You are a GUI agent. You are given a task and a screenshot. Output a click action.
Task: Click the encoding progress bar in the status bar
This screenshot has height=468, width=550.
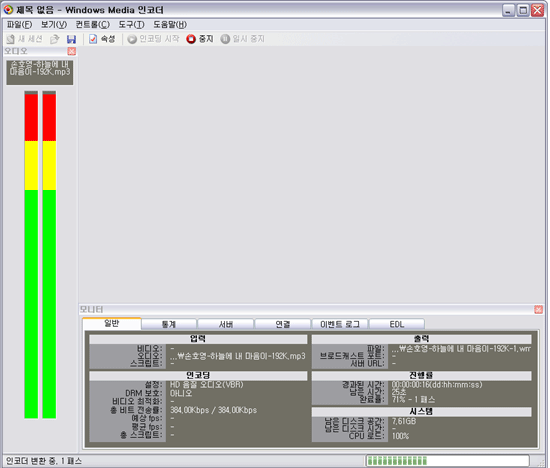pyautogui.click(x=448, y=461)
